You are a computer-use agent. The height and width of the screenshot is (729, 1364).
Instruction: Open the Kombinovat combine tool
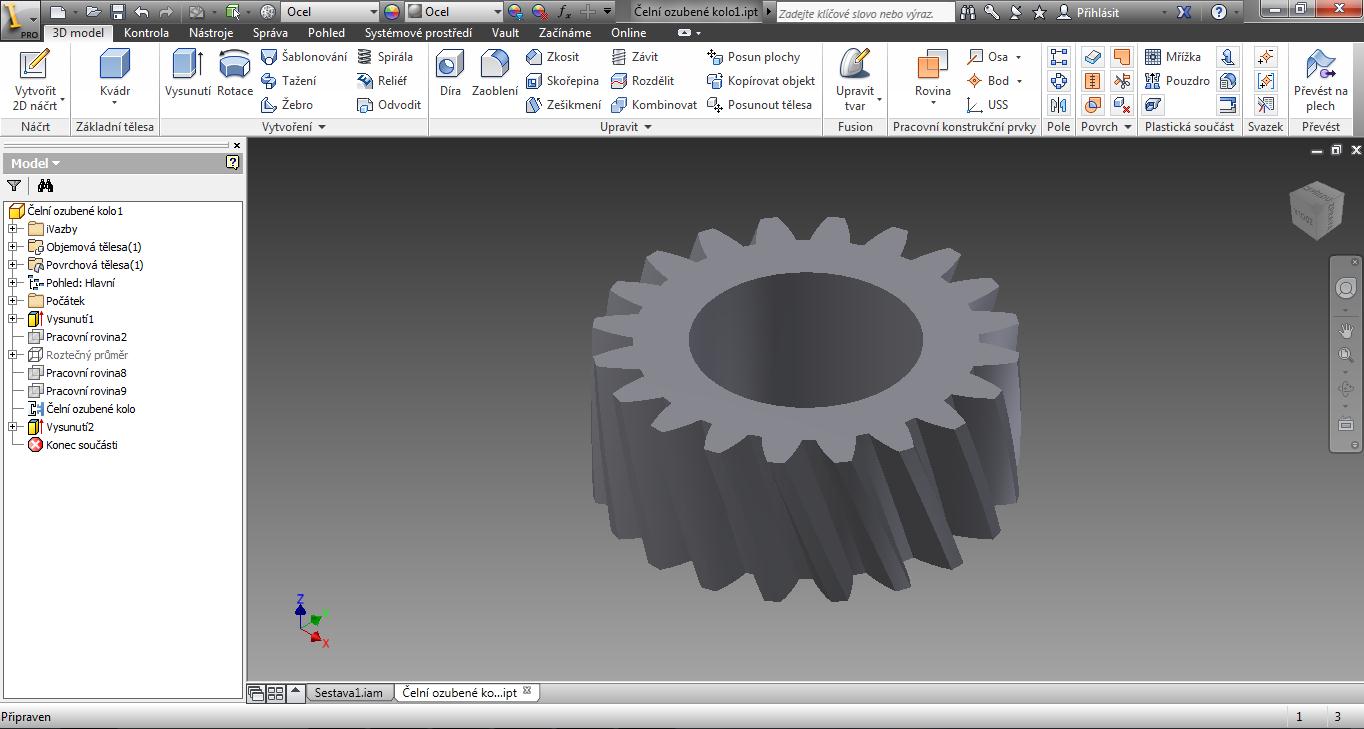pyautogui.click(x=654, y=105)
